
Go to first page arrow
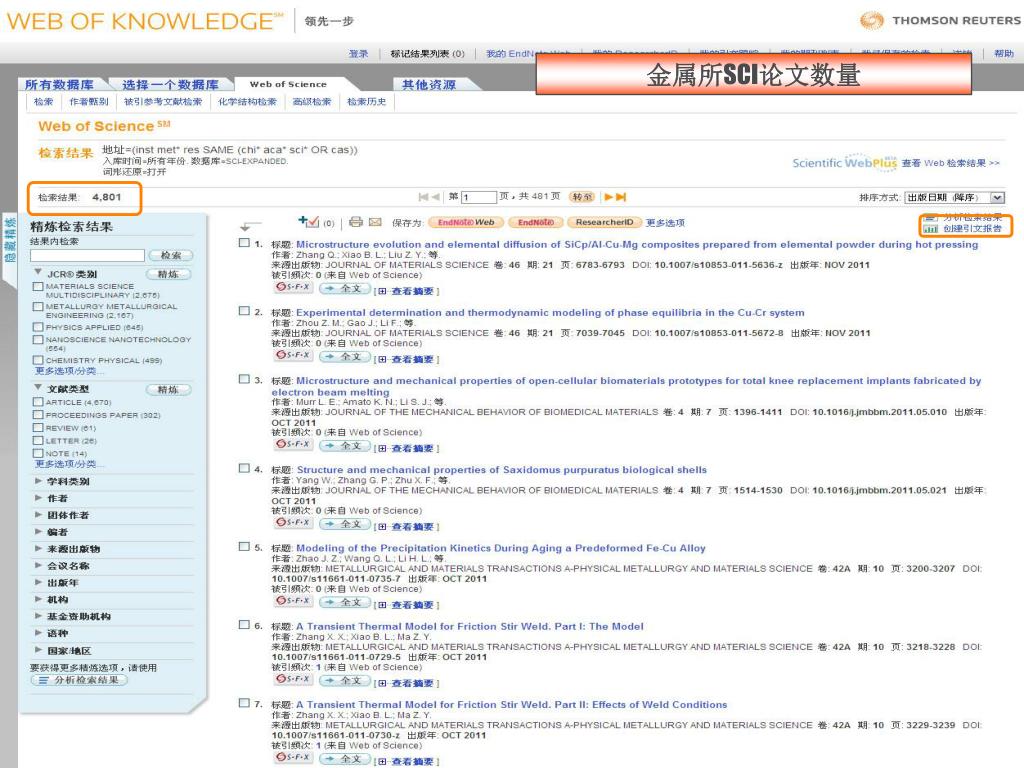423,197
